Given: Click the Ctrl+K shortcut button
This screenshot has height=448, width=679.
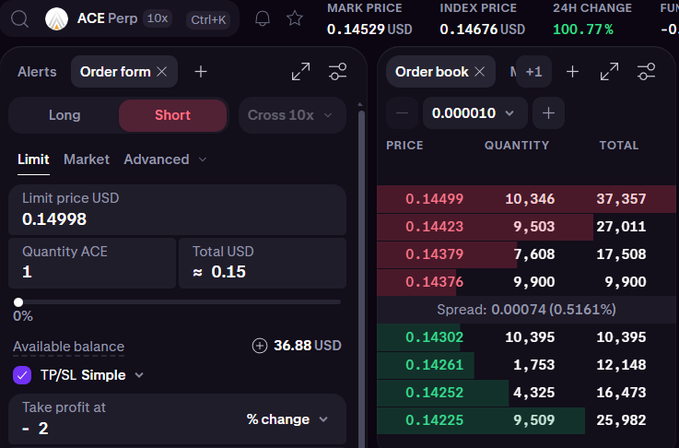Looking at the screenshot, I should click(x=208, y=19).
